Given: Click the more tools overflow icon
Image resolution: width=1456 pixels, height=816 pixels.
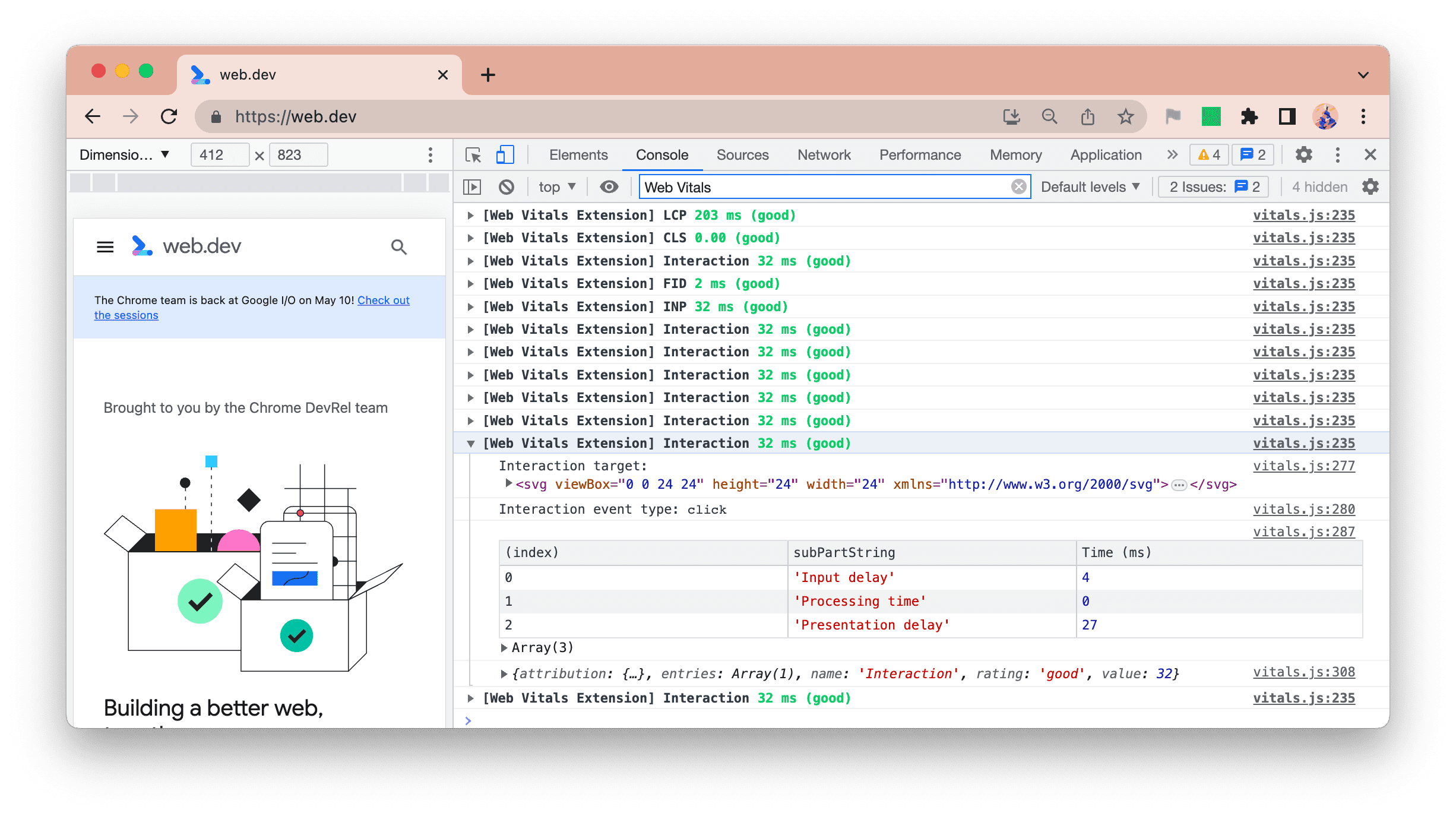Looking at the screenshot, I should pos(1170,154).
